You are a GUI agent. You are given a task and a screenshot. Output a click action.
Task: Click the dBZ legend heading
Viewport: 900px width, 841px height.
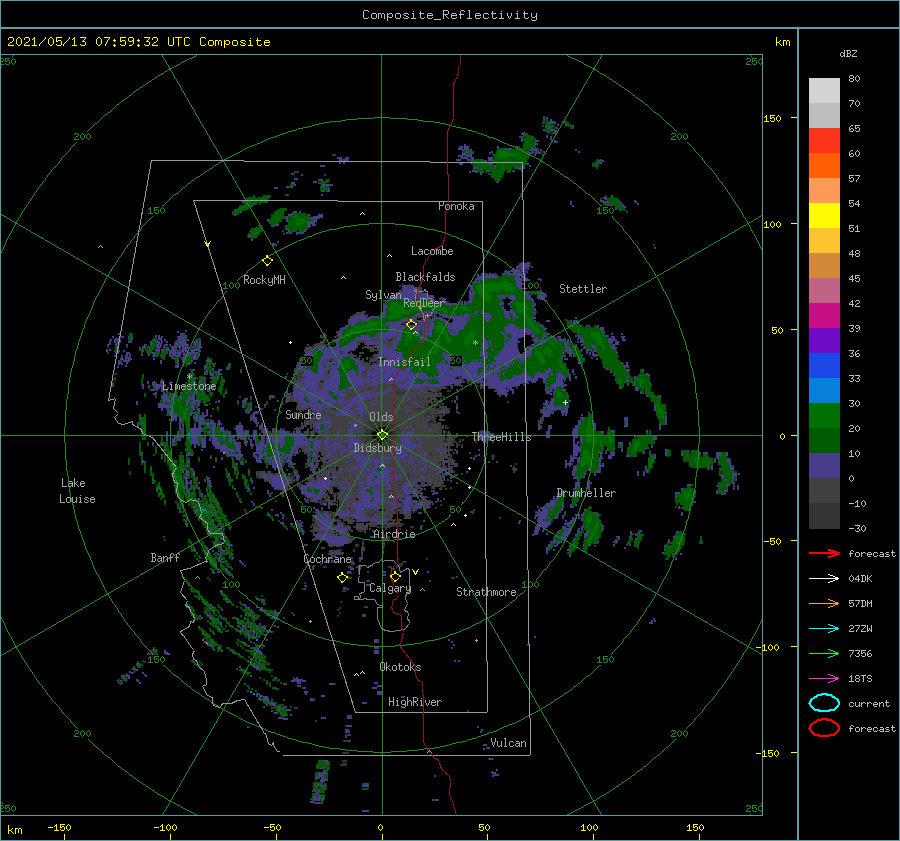(848, 53)
